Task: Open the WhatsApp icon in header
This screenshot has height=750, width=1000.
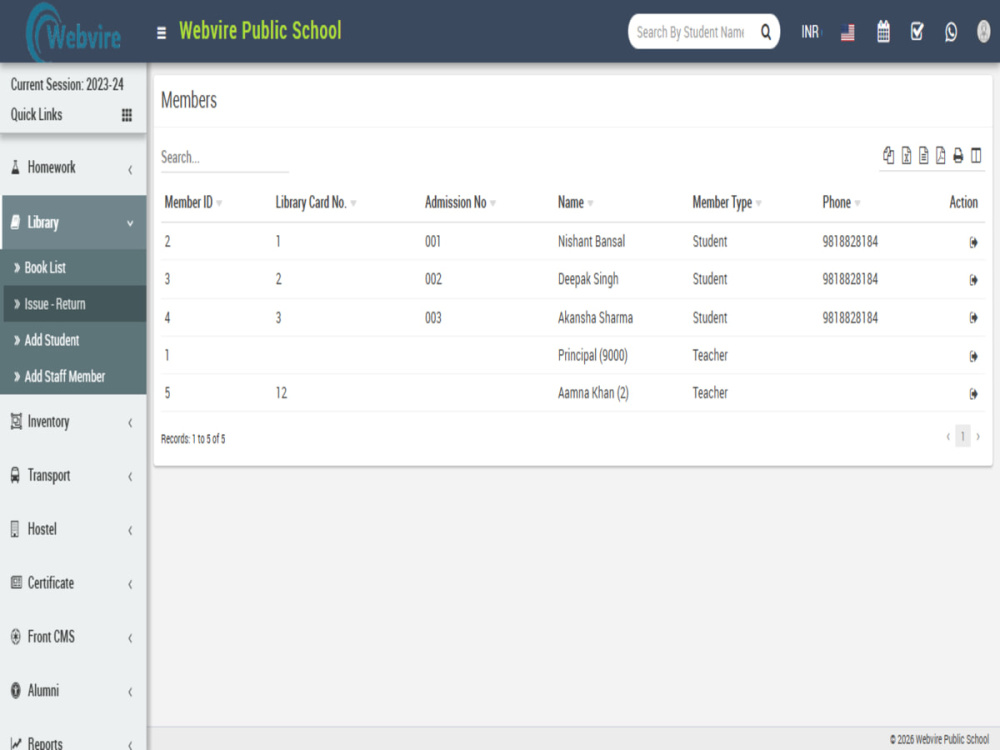Action: click(951, 32)
